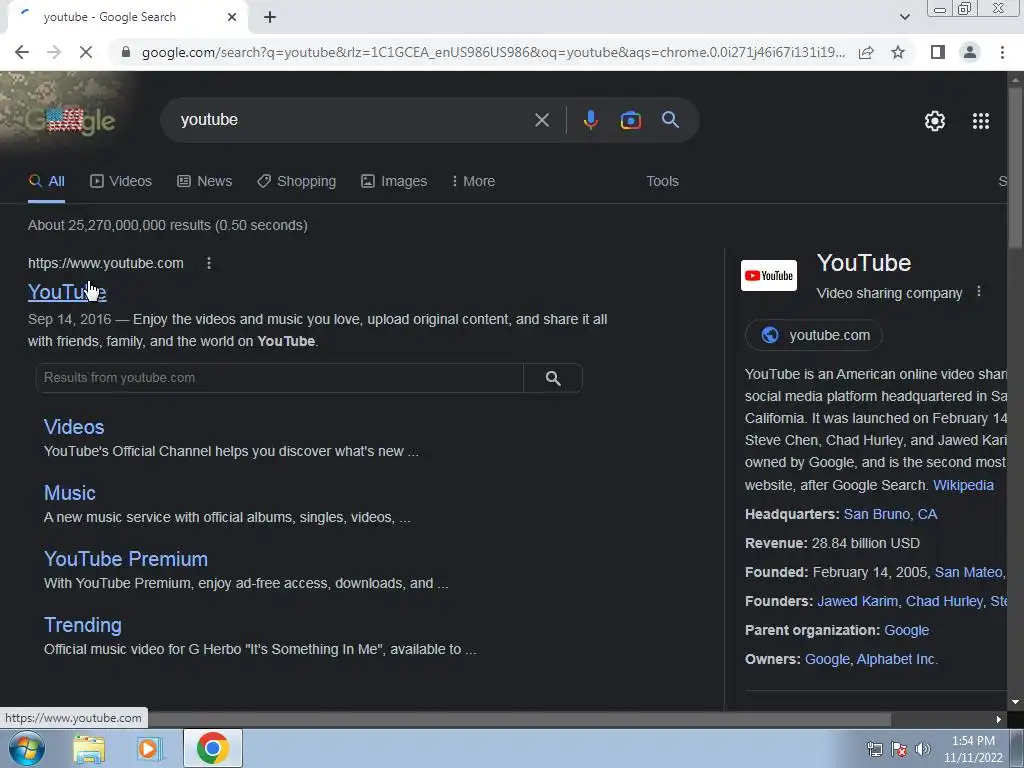Click the browser forward arrow
The width and height of the screenshot is (1024, 768).
[x=54, y=52]
